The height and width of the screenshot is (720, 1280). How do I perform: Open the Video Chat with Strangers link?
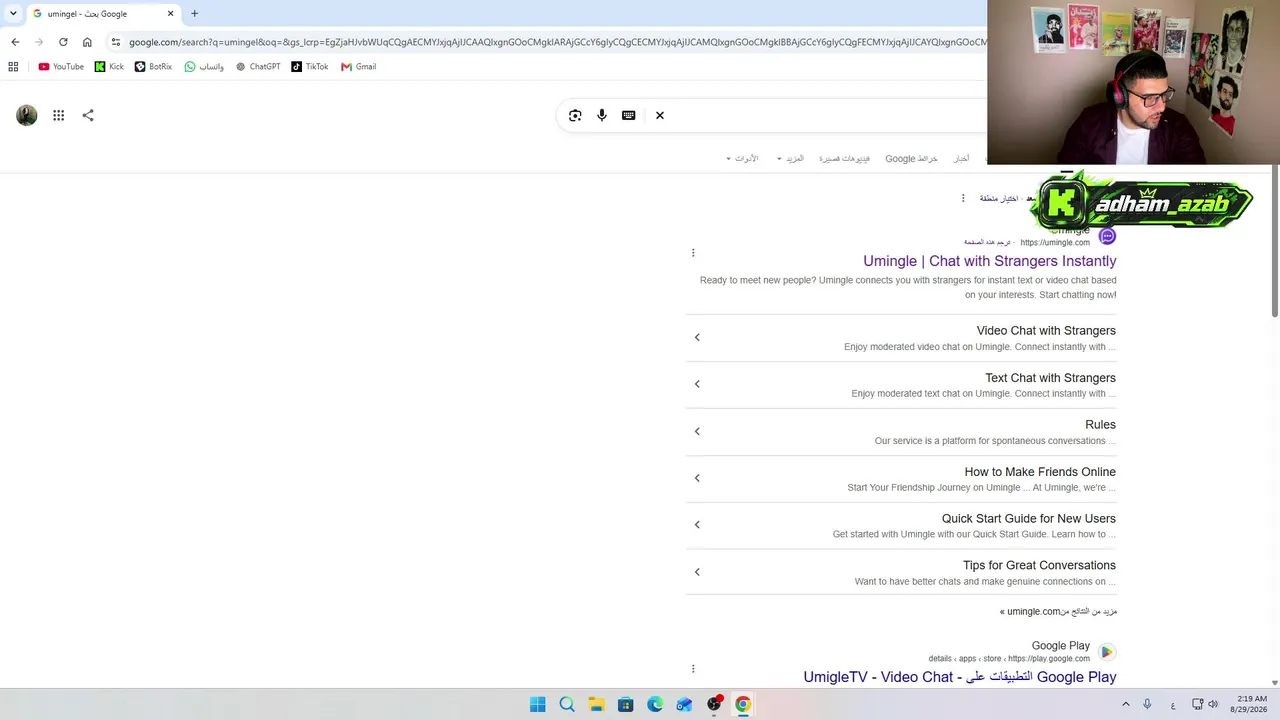(x=1046, y=331)
